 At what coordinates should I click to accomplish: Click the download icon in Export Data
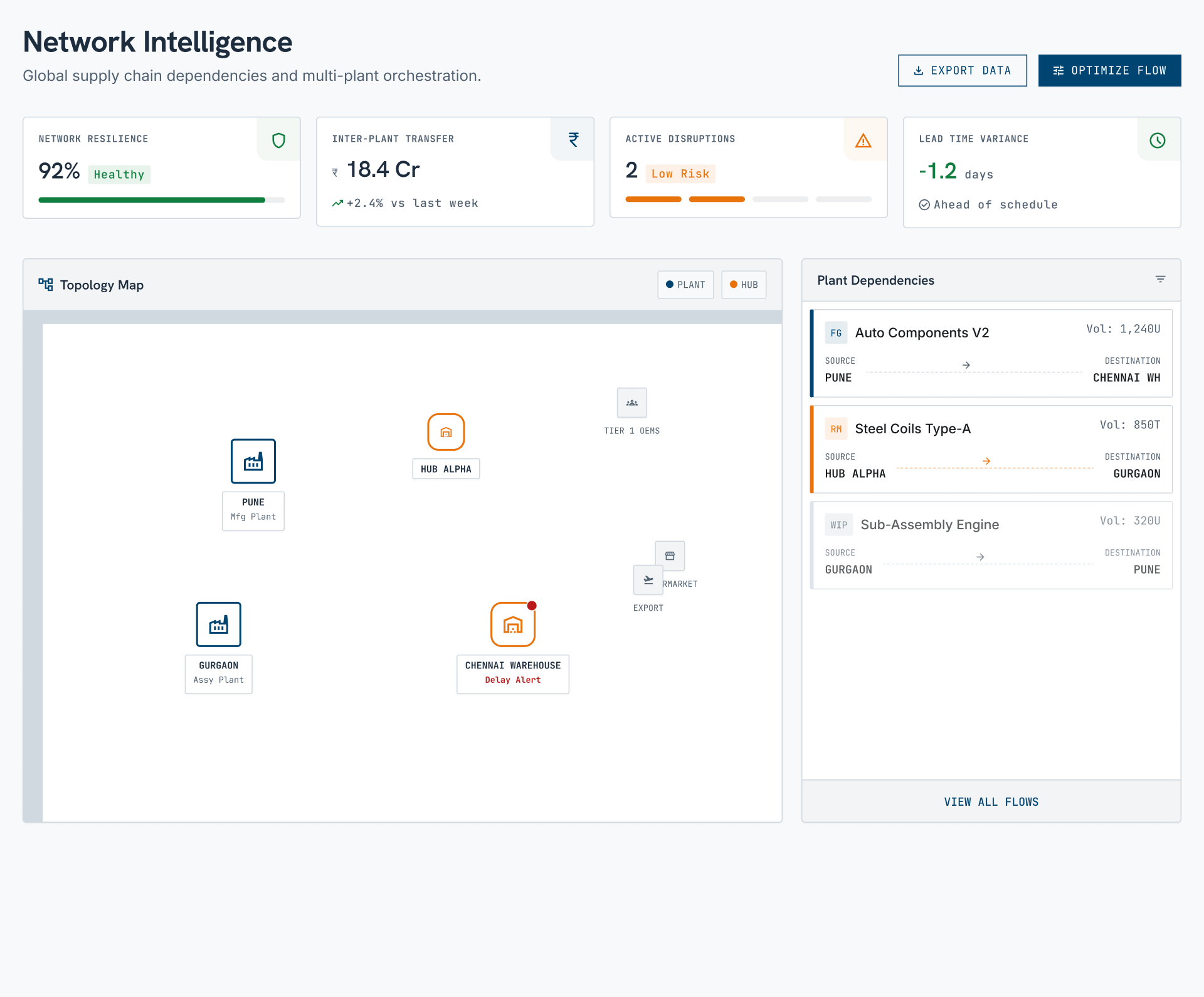tap(919, 71)
